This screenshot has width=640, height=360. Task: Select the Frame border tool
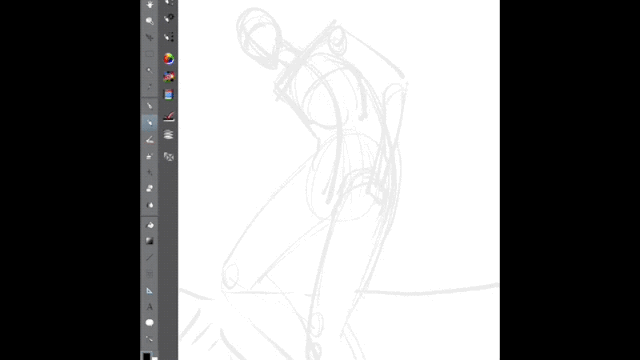pos(149,274)
